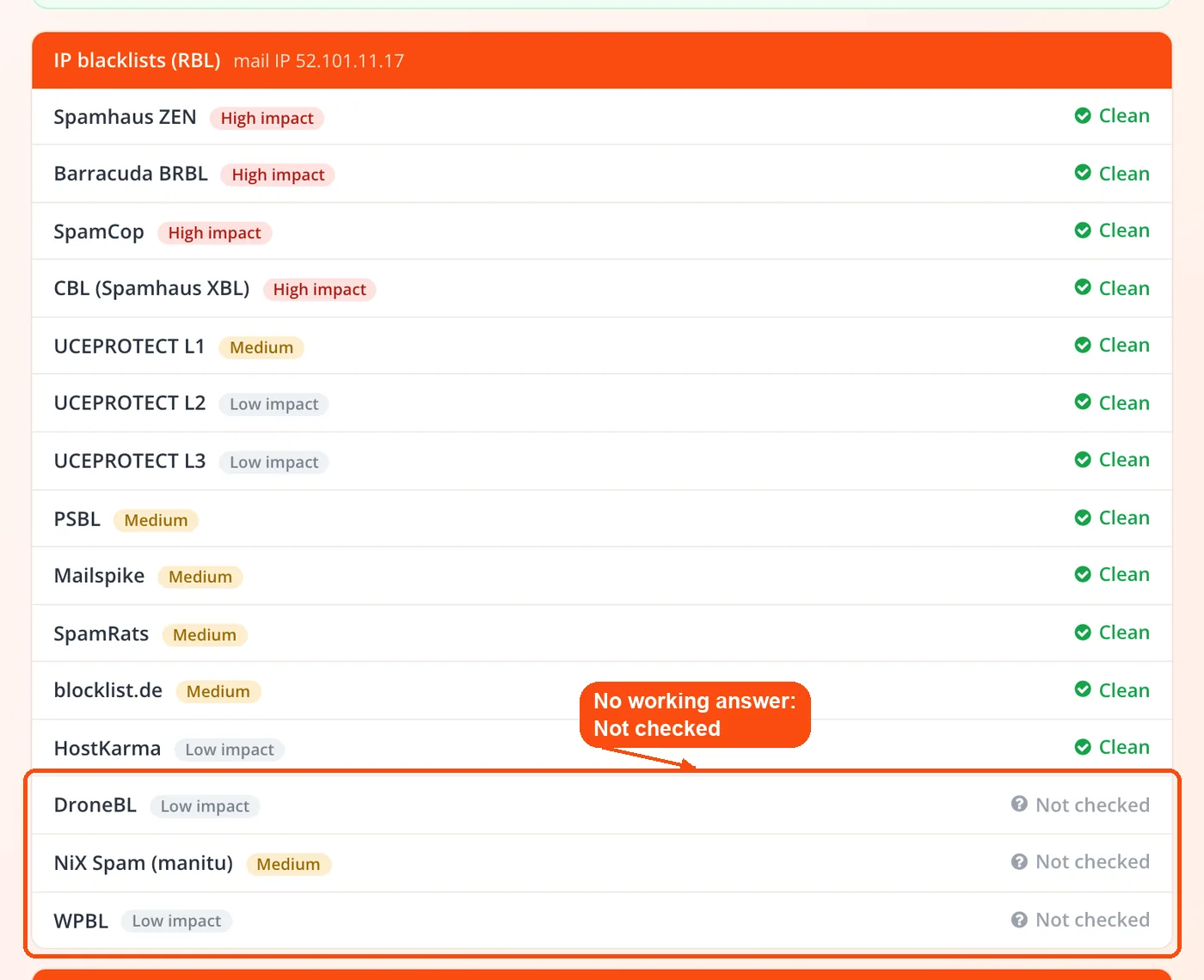Screen dimensions: 1204x980
Task: Select the "blocklist.de" blacklist name
Action: tap(107, 690)
